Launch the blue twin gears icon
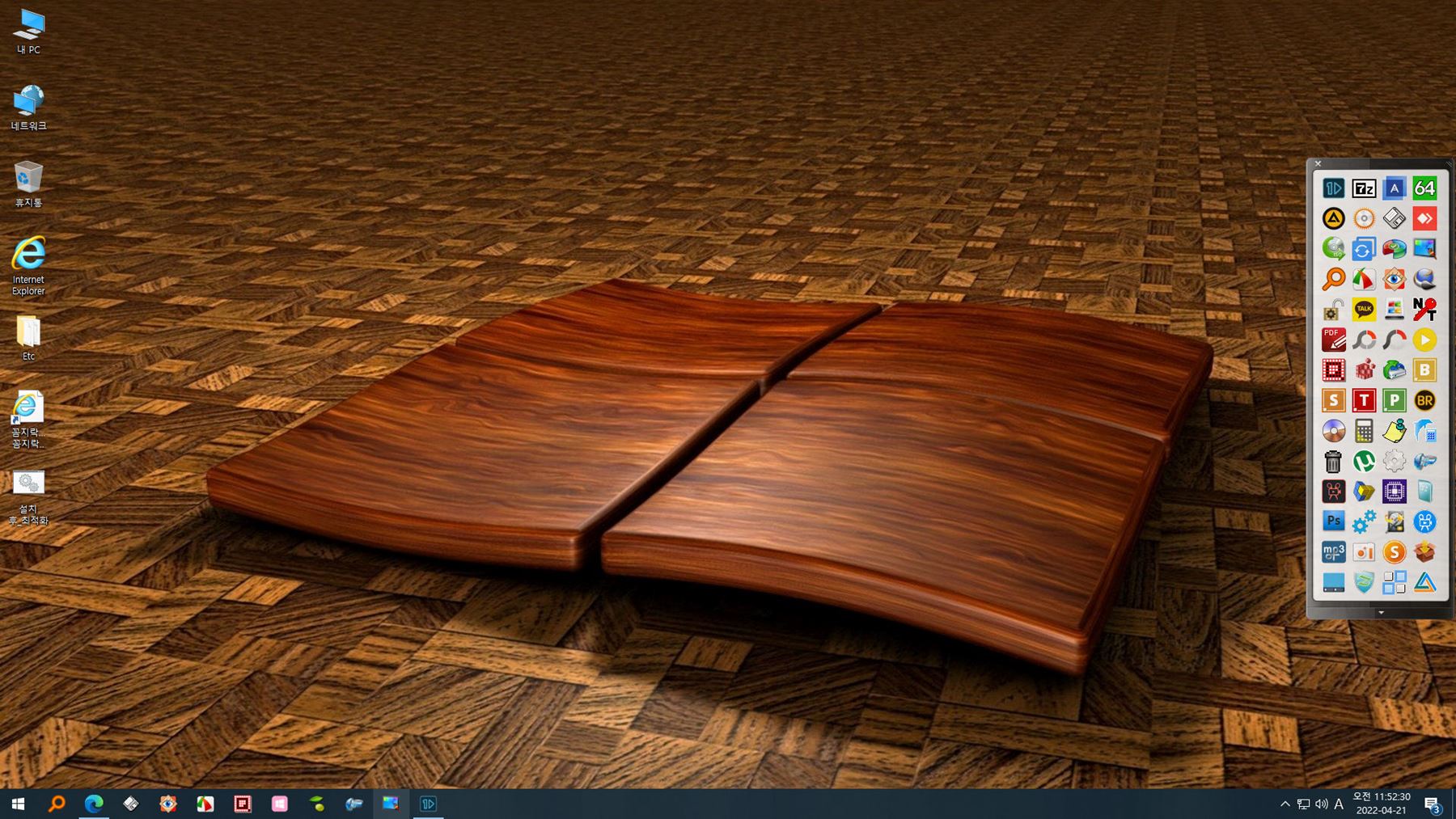This screenshot has height=819, width=1456. pyautogui.click(x=1364, y=521)
